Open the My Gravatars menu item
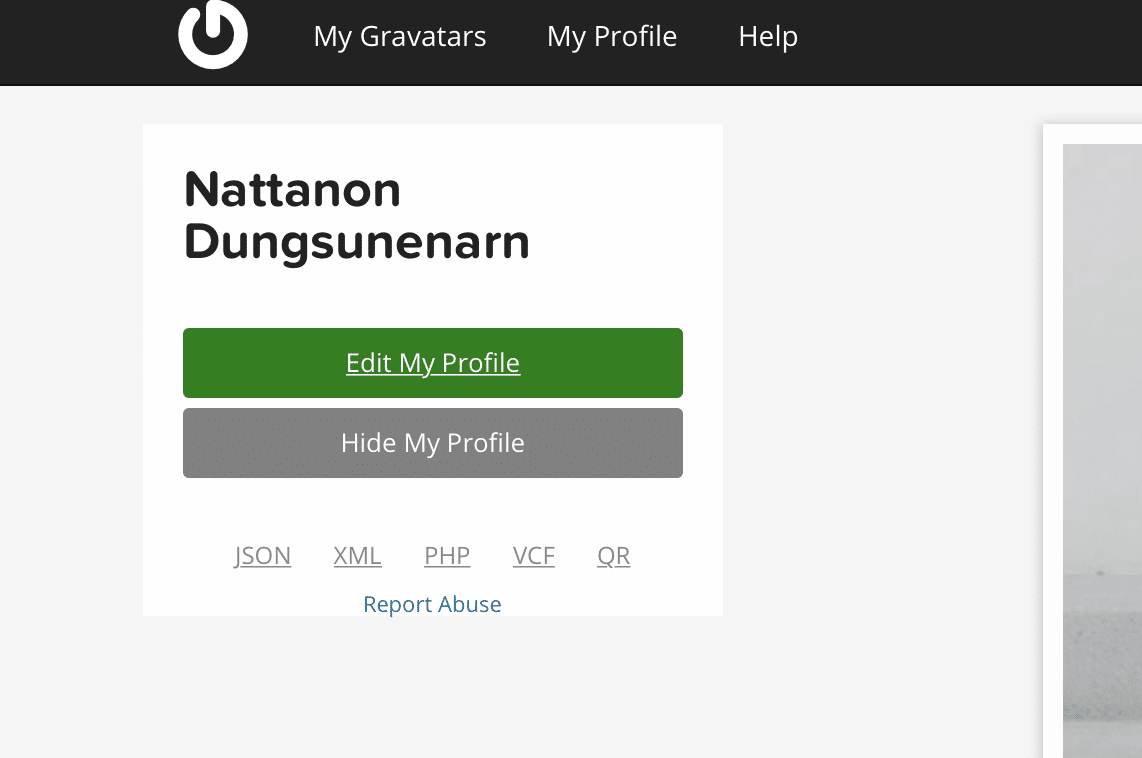Image resolution: width=1142 pixels, height=758 pixels. click(399, 37)
